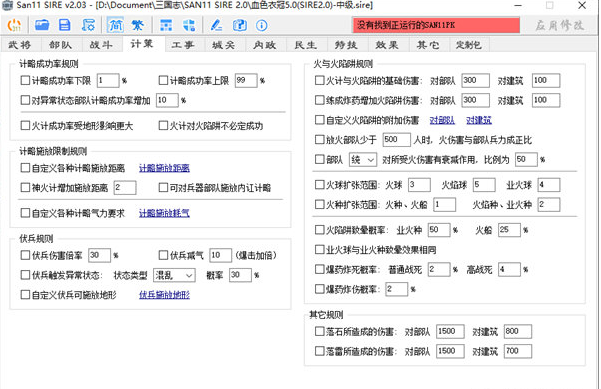
Task: Click the pen edit icon
Action: (x=216, y=25)
